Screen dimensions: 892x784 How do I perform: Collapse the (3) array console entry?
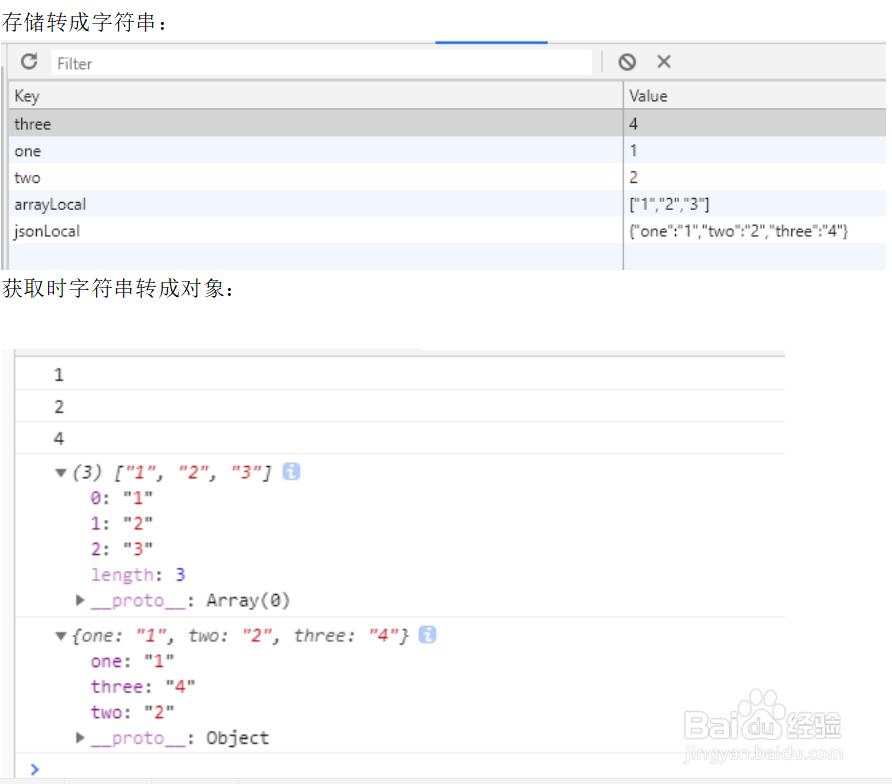(61, 473)
